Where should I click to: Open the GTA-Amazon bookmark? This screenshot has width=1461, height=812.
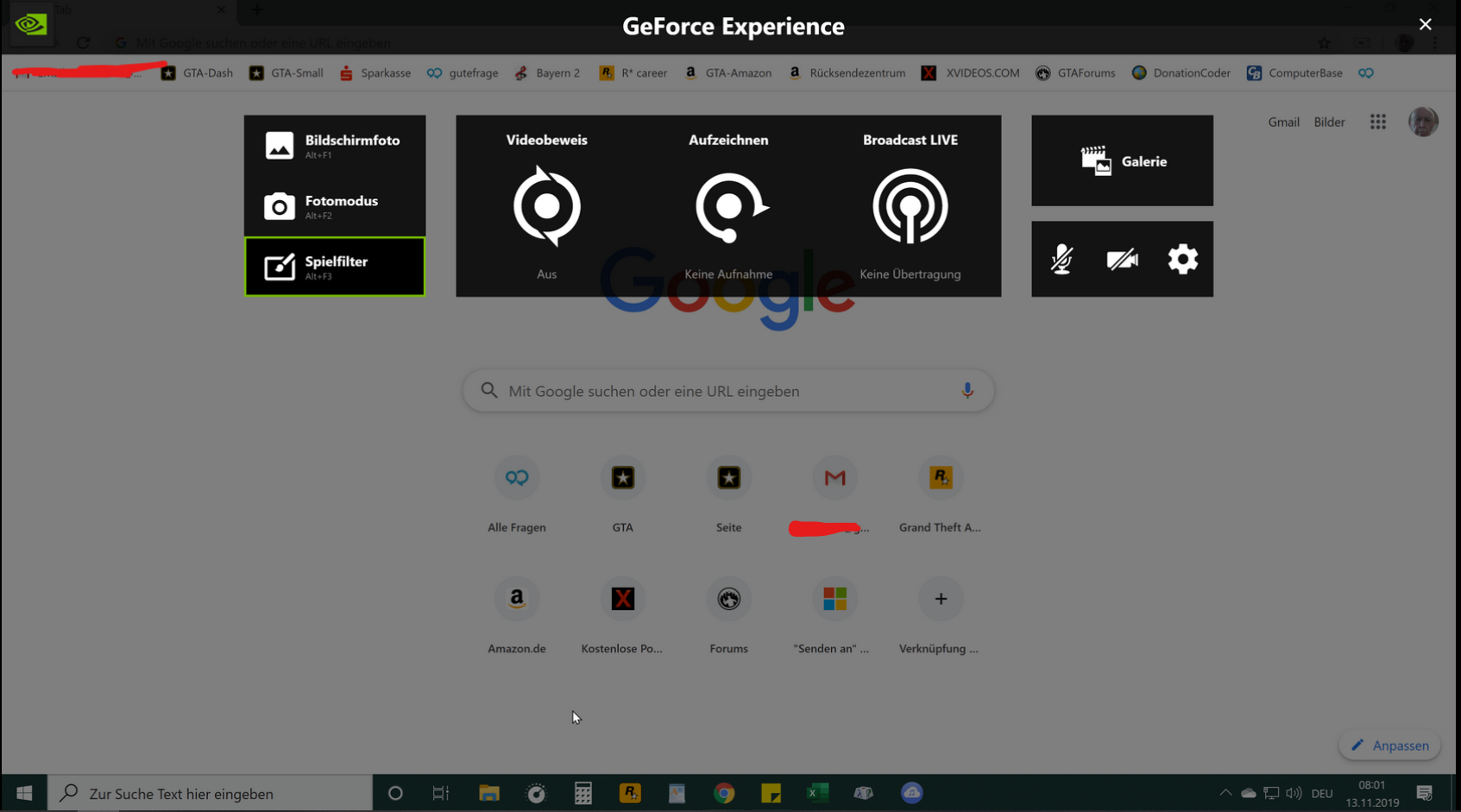click(x=727, y=72)
